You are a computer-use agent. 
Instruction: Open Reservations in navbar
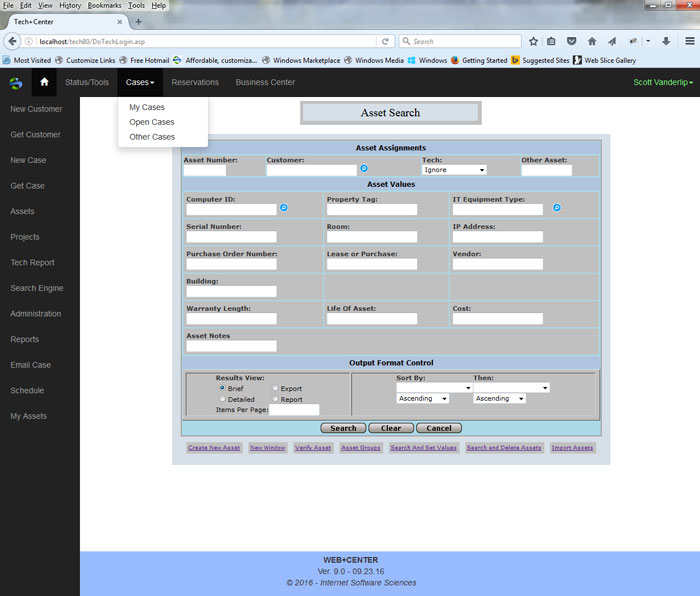pyautogui.click(x=195, y=82)
